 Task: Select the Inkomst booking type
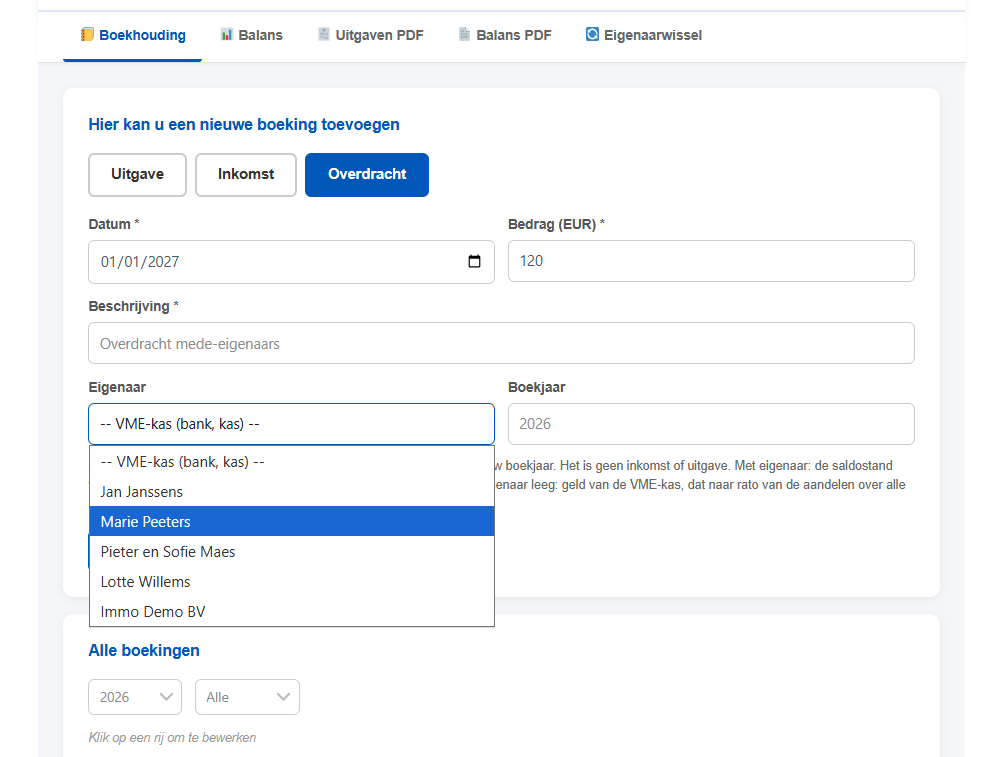click(x=246, y=175)
